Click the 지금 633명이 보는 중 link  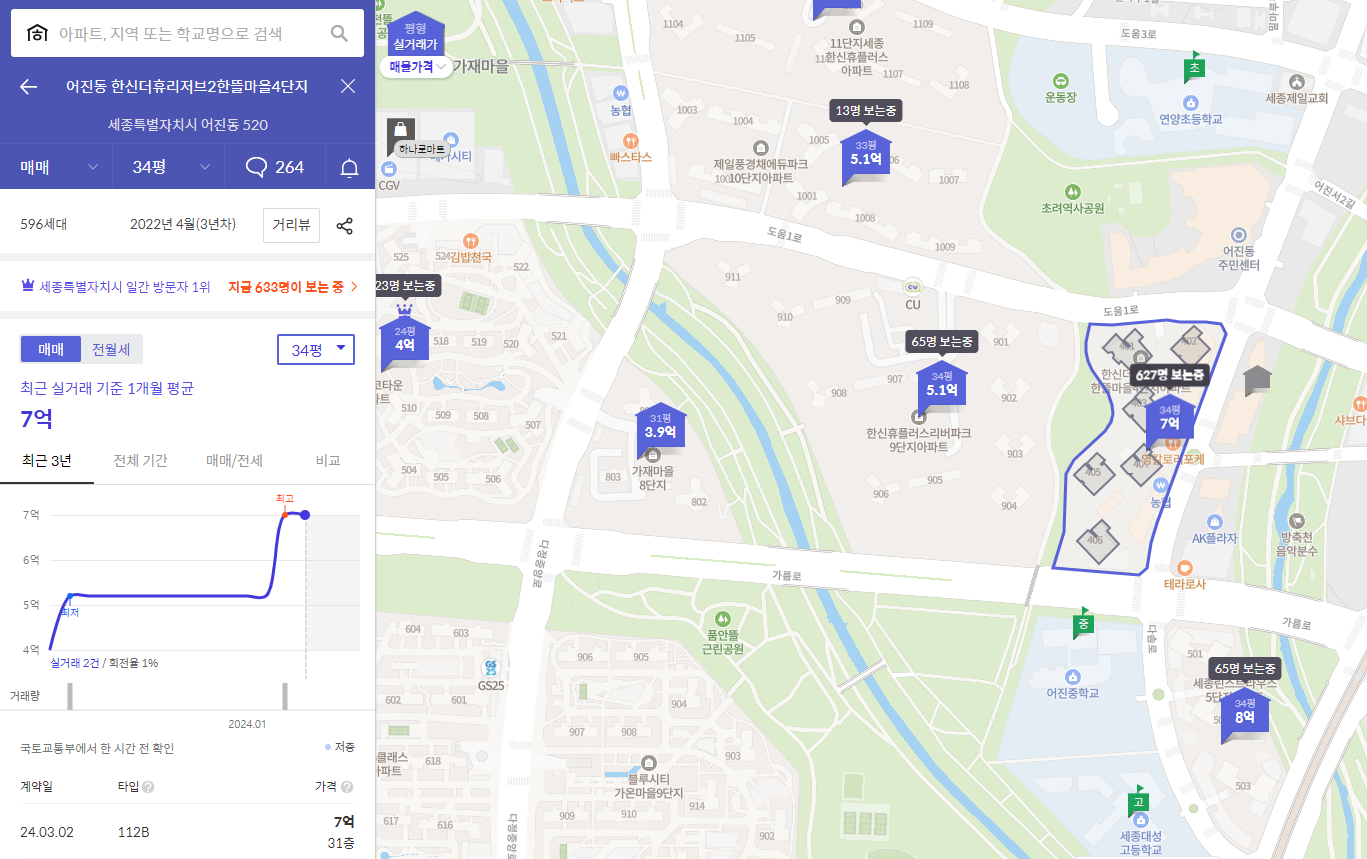[x=293, y=287]
